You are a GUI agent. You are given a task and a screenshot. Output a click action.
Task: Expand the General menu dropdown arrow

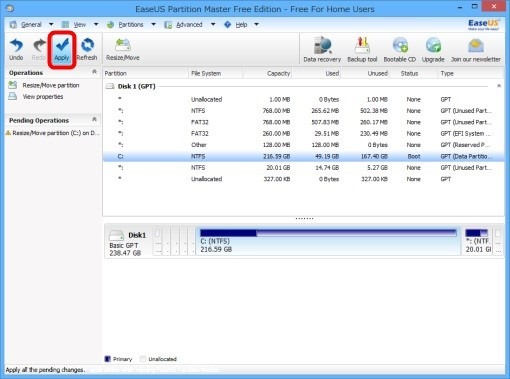[51, 24]
